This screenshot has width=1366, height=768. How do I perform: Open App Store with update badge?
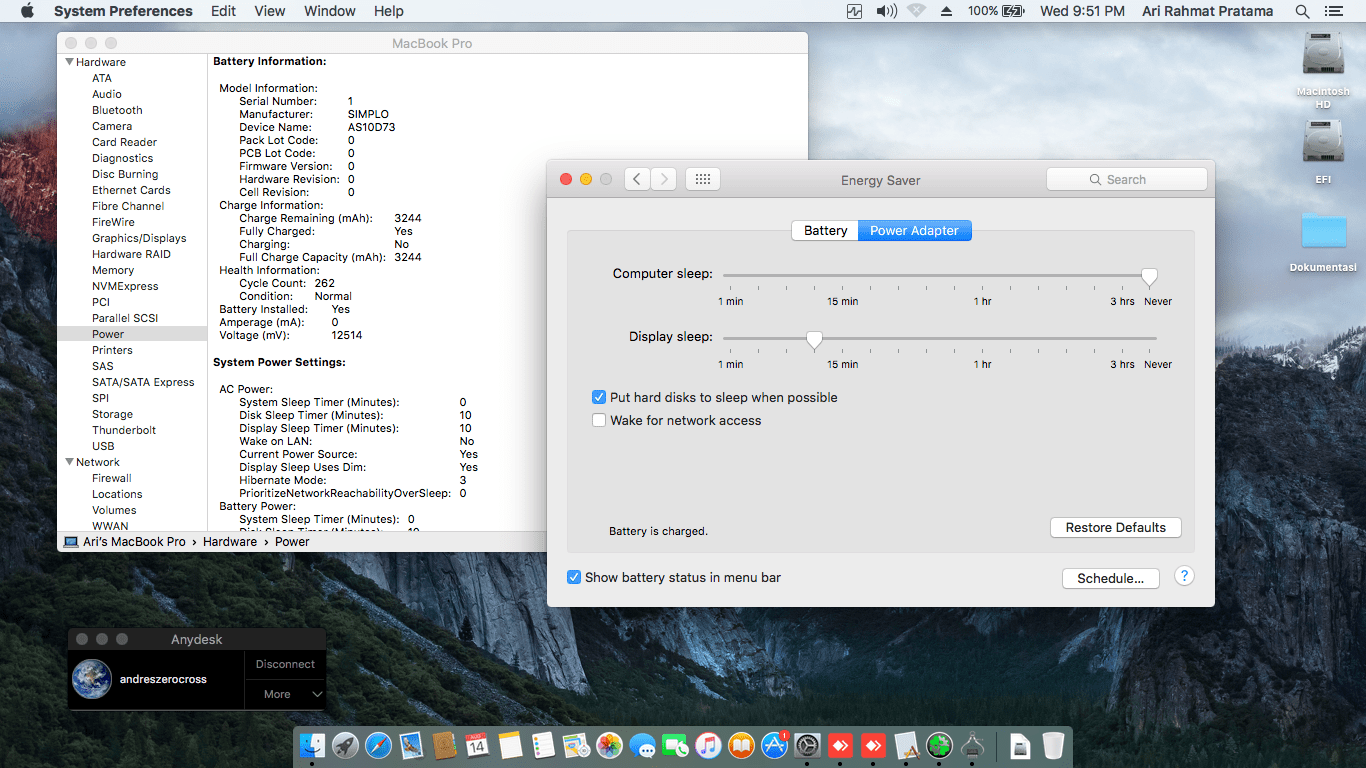(x=774, y=745)
